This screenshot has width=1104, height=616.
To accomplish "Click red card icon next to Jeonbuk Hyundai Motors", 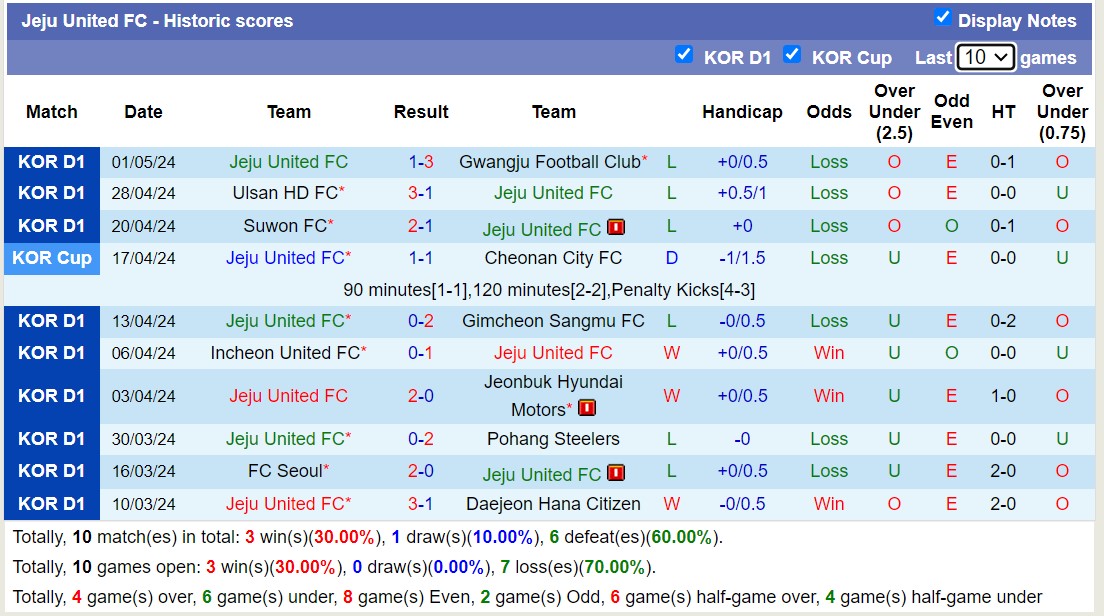I will point(587,409).
